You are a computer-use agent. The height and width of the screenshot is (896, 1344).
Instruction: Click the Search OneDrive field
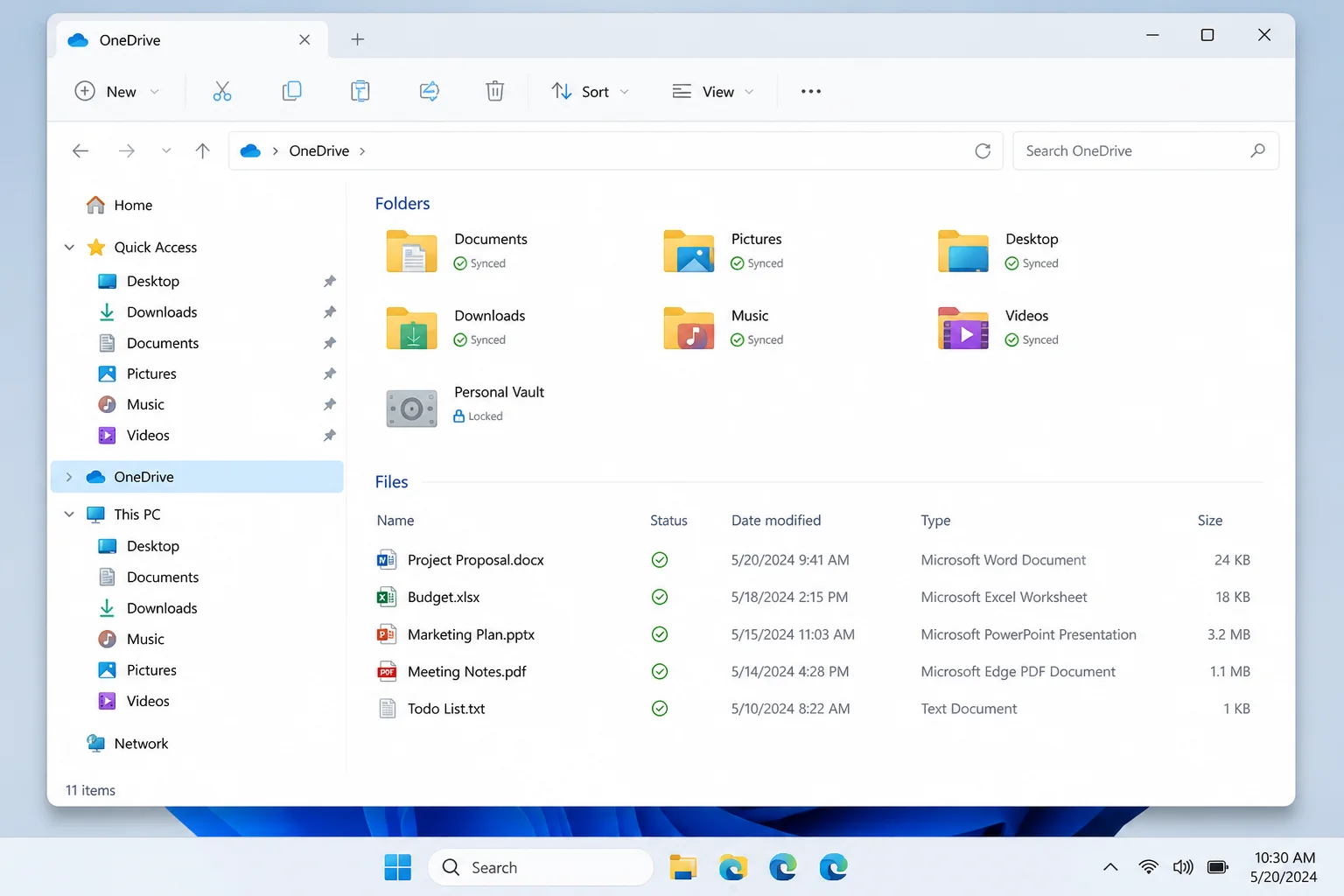click(x=1145, y=150)
